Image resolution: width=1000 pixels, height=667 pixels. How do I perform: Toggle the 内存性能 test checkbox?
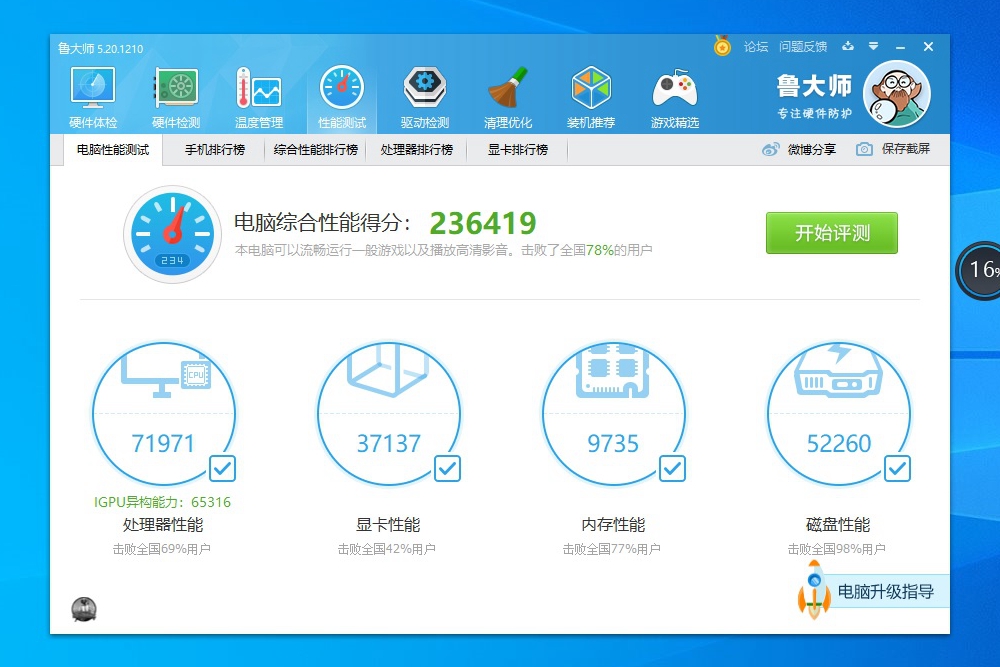pos(673,469)
